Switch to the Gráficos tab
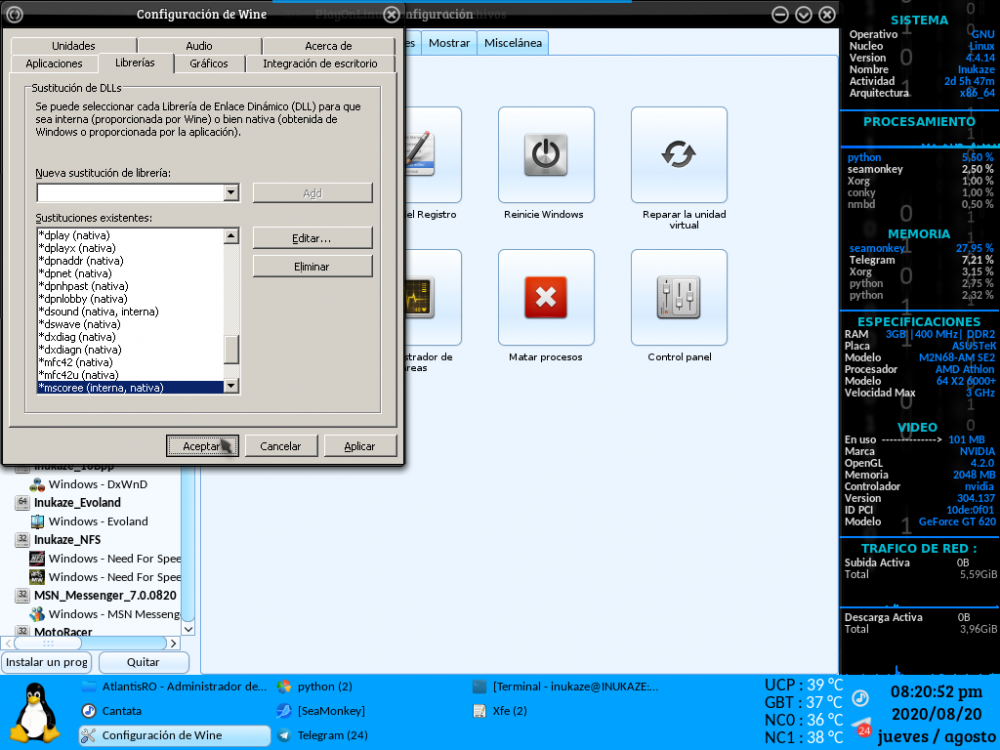This screenshot has height=750, width=1000. coord(209,63)
